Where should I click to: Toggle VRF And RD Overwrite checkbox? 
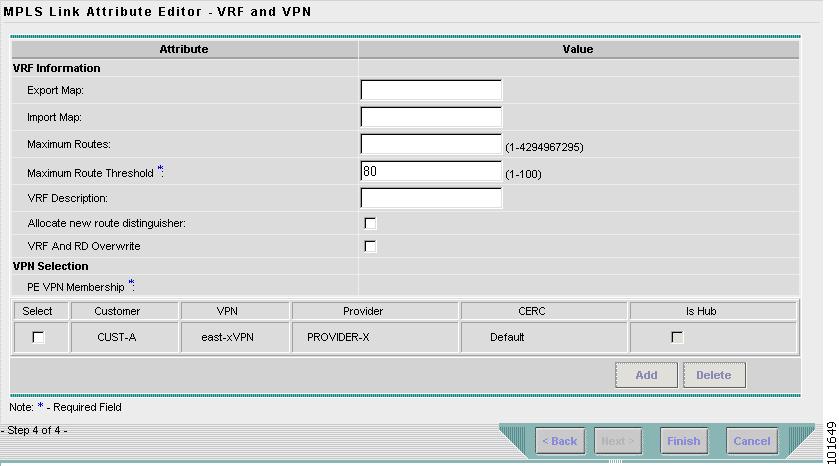coord(370,246)
